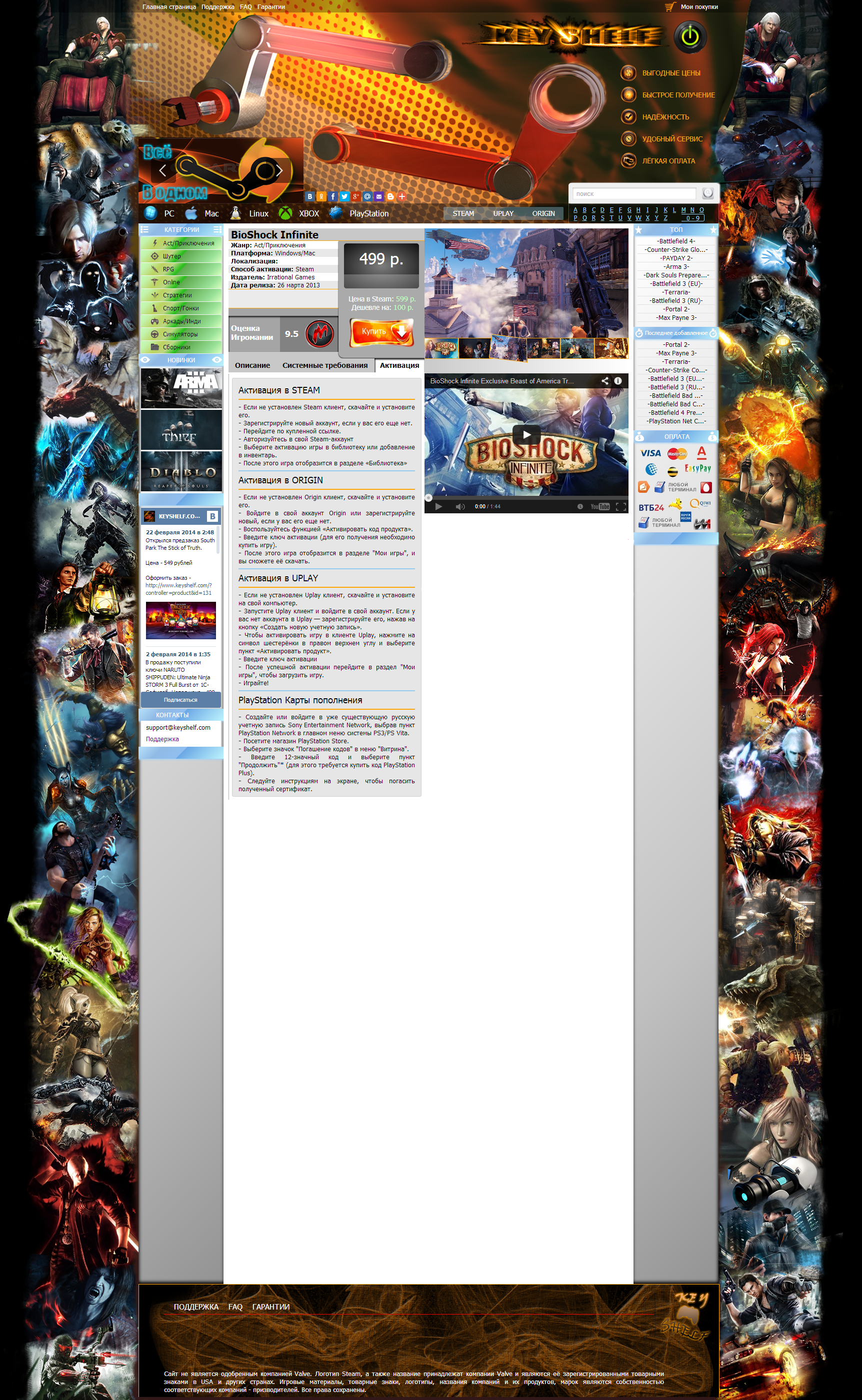Click the purple envelope share icon

point(378,196)
